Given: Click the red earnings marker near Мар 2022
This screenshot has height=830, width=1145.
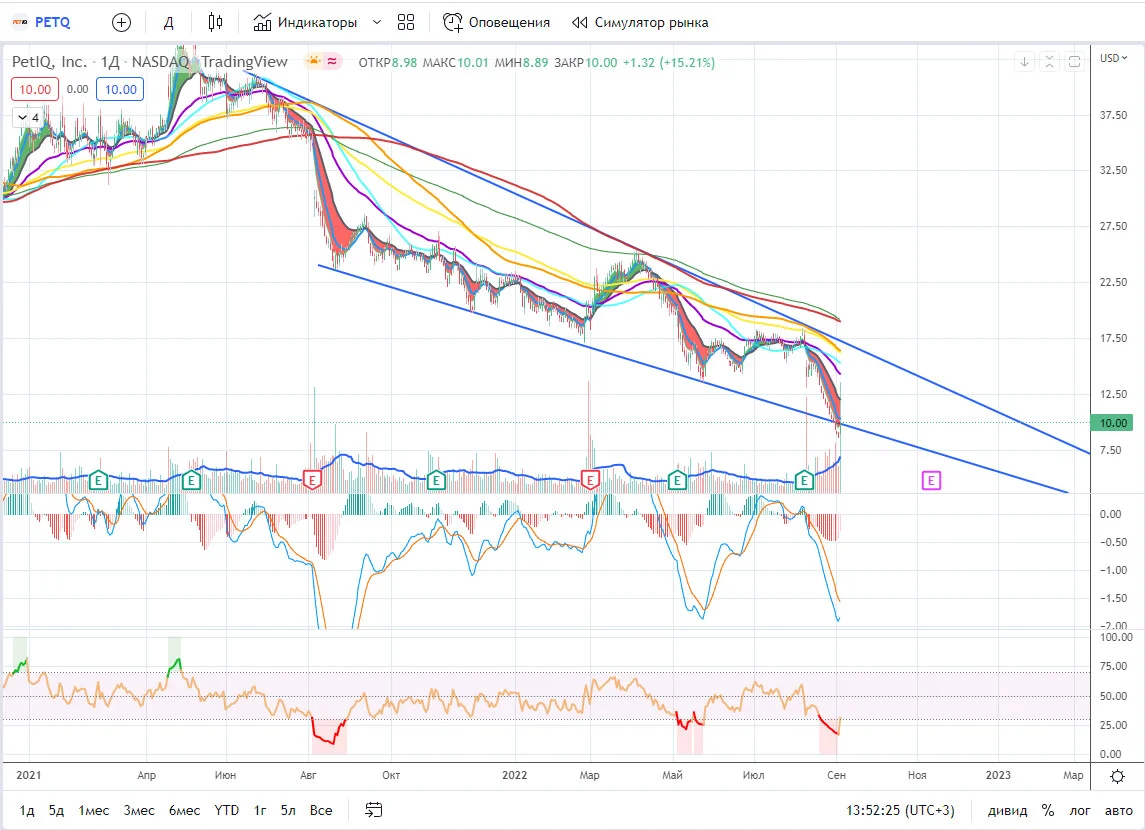Looking at the screenshot, I should point(590,480).
